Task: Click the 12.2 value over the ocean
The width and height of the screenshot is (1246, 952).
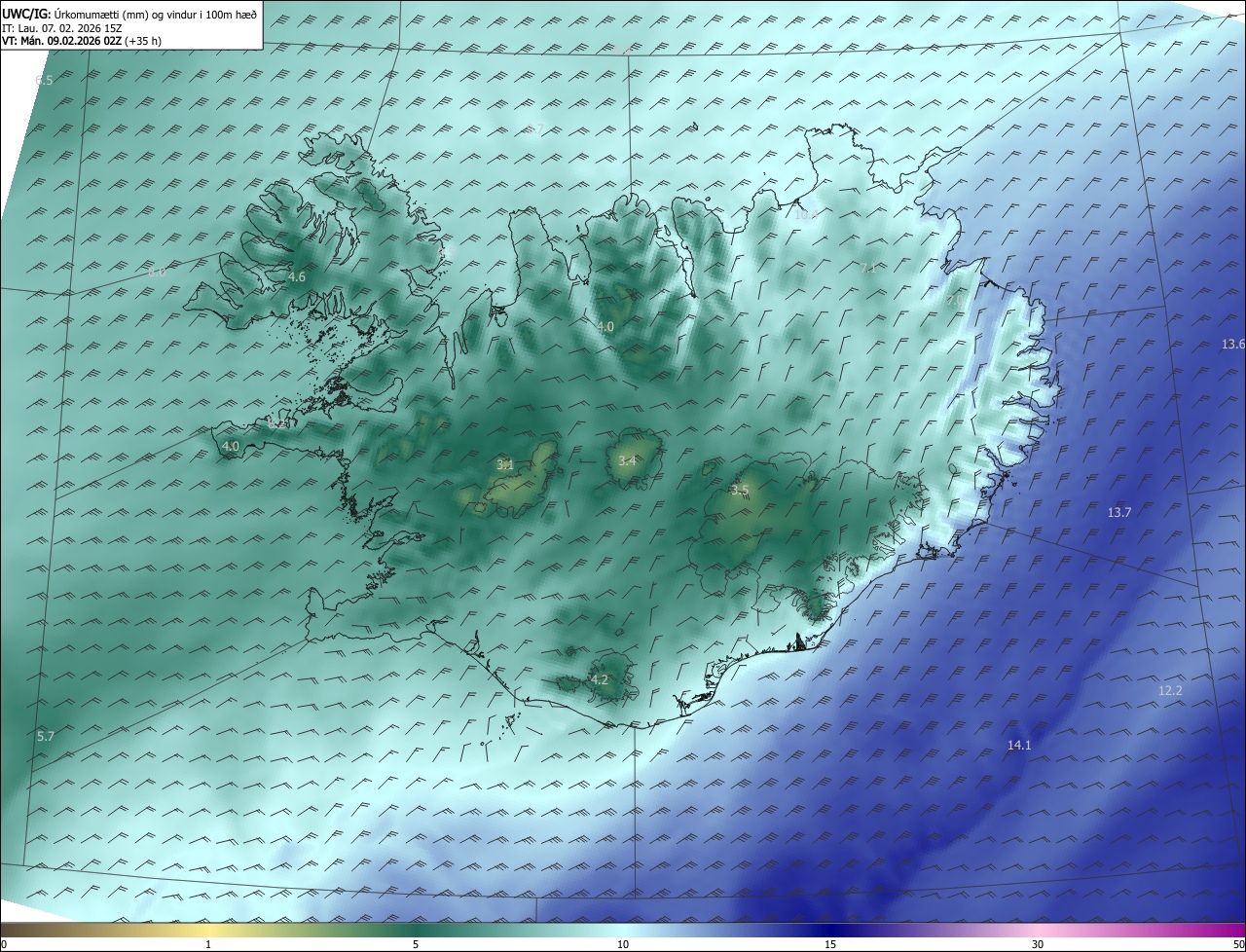Action: [1170, 691]
